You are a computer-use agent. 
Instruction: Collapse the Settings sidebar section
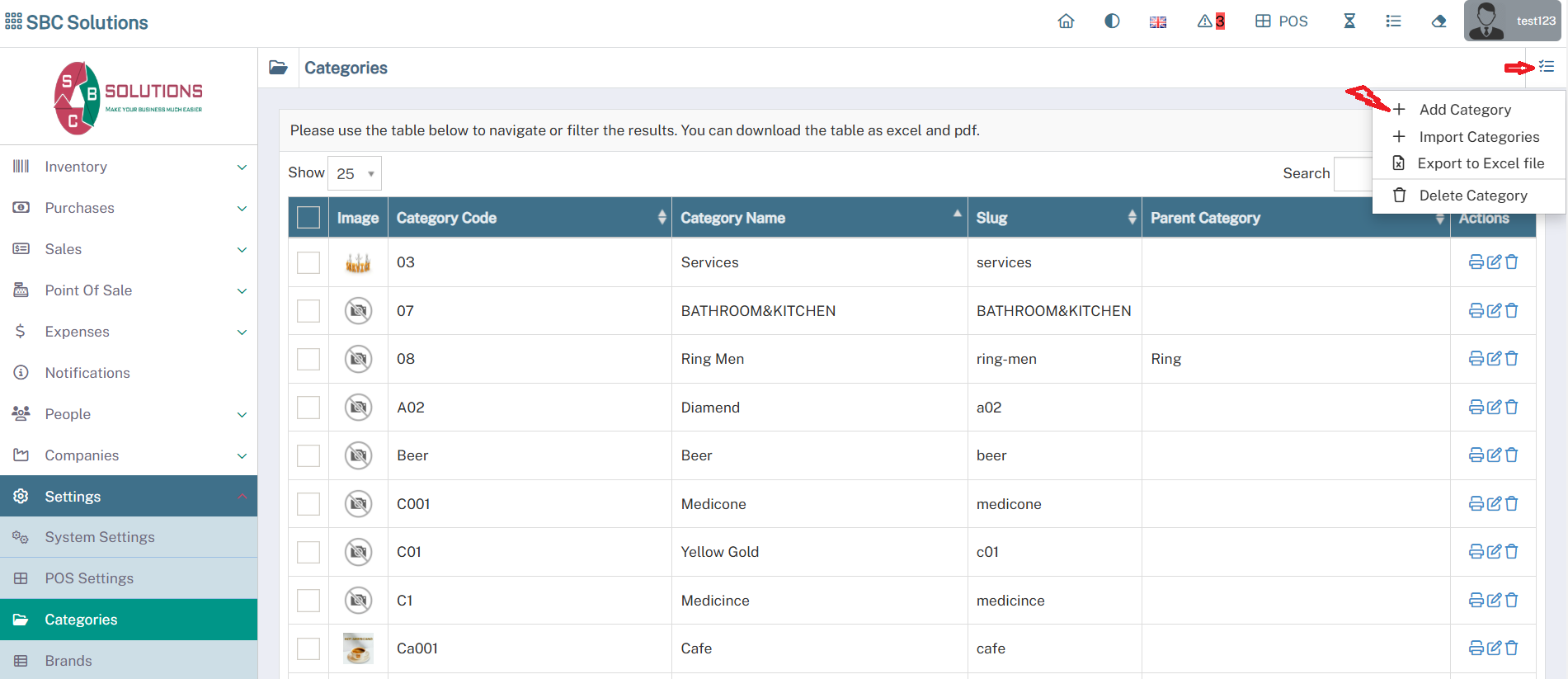click(x=129, y=496)
